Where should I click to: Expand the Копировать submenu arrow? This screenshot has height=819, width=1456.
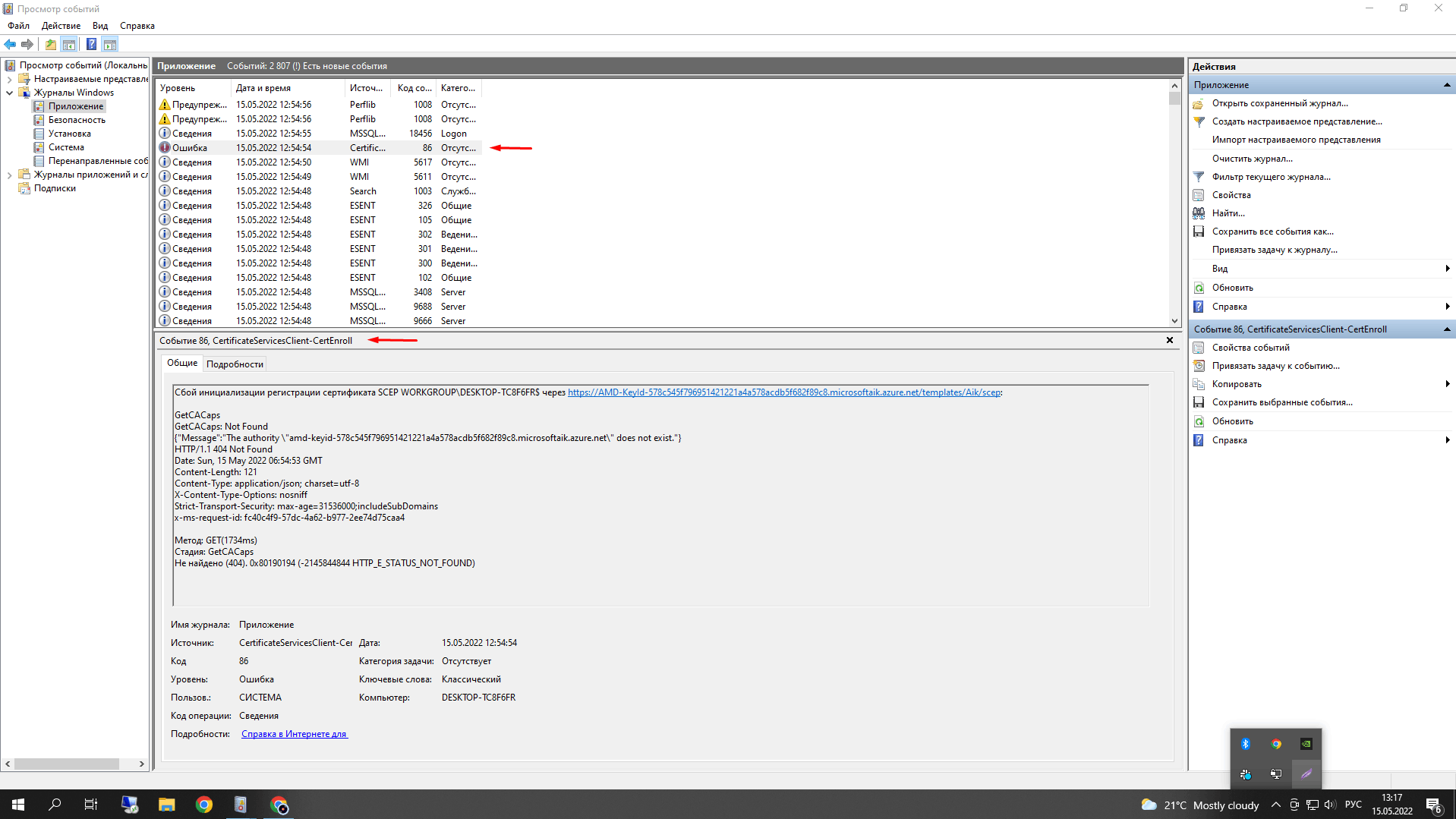pyautogui.click(x=1448, y=384)
